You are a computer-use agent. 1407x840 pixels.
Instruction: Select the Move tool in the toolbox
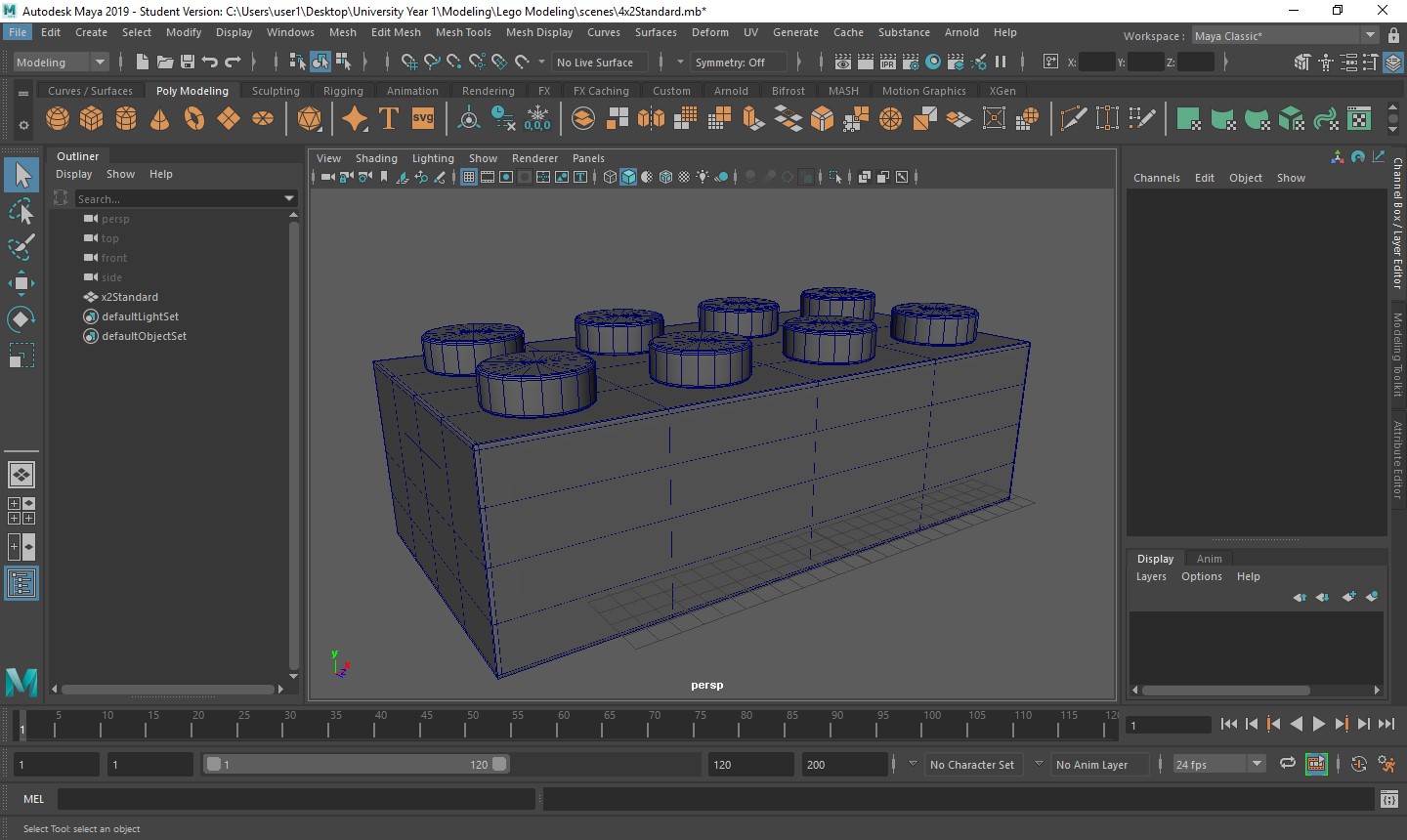(21, 283)
